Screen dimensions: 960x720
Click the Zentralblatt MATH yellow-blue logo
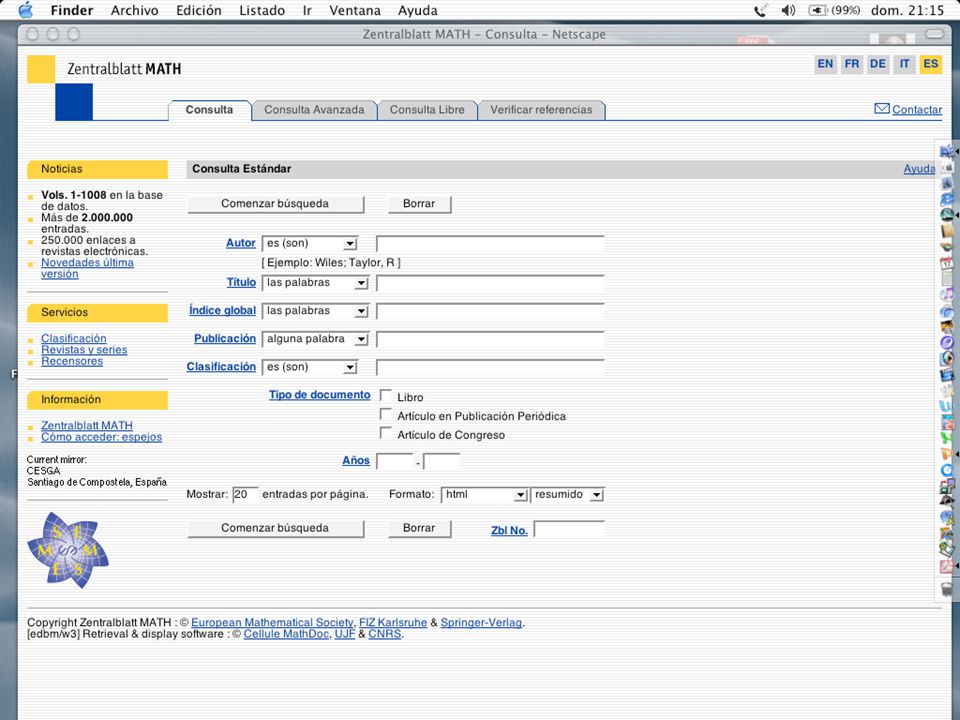pyautogui.click(x=60, y=88)
